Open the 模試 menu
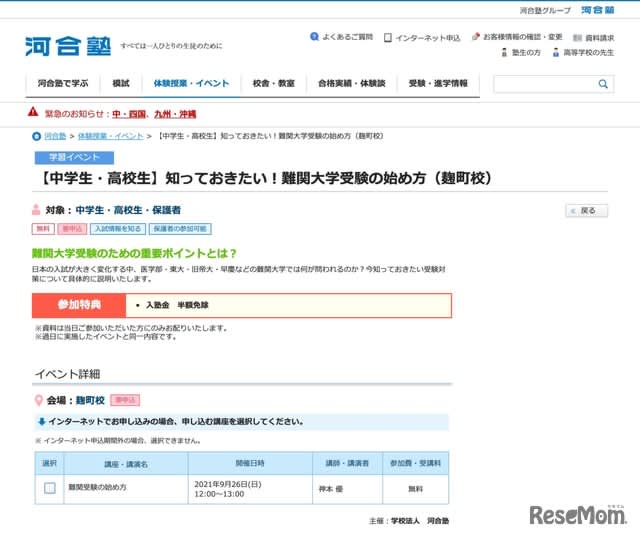This screenshot has width=640, height=538. (x=121, y=84)
